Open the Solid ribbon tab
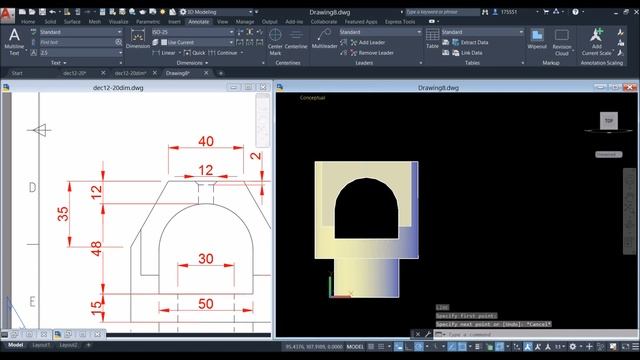Image resolution: width=640 pixels, height=360 pixels. click(50, 22)
